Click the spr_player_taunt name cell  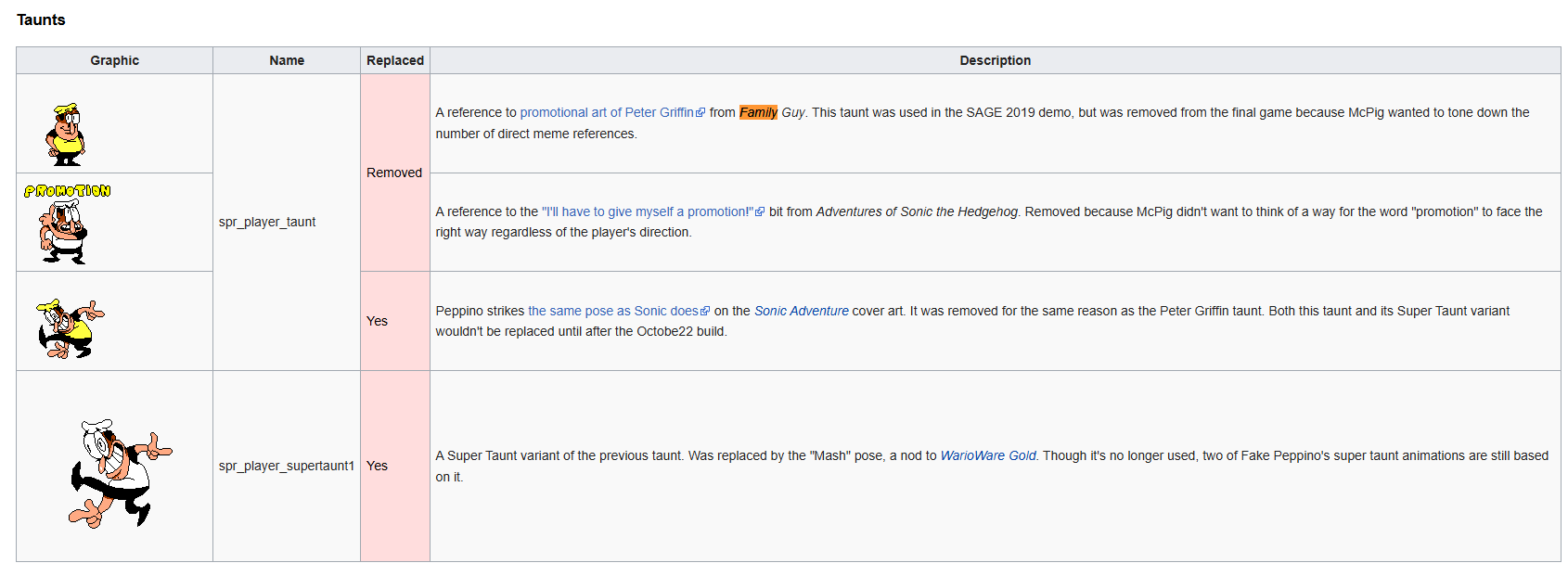point(287,222)
